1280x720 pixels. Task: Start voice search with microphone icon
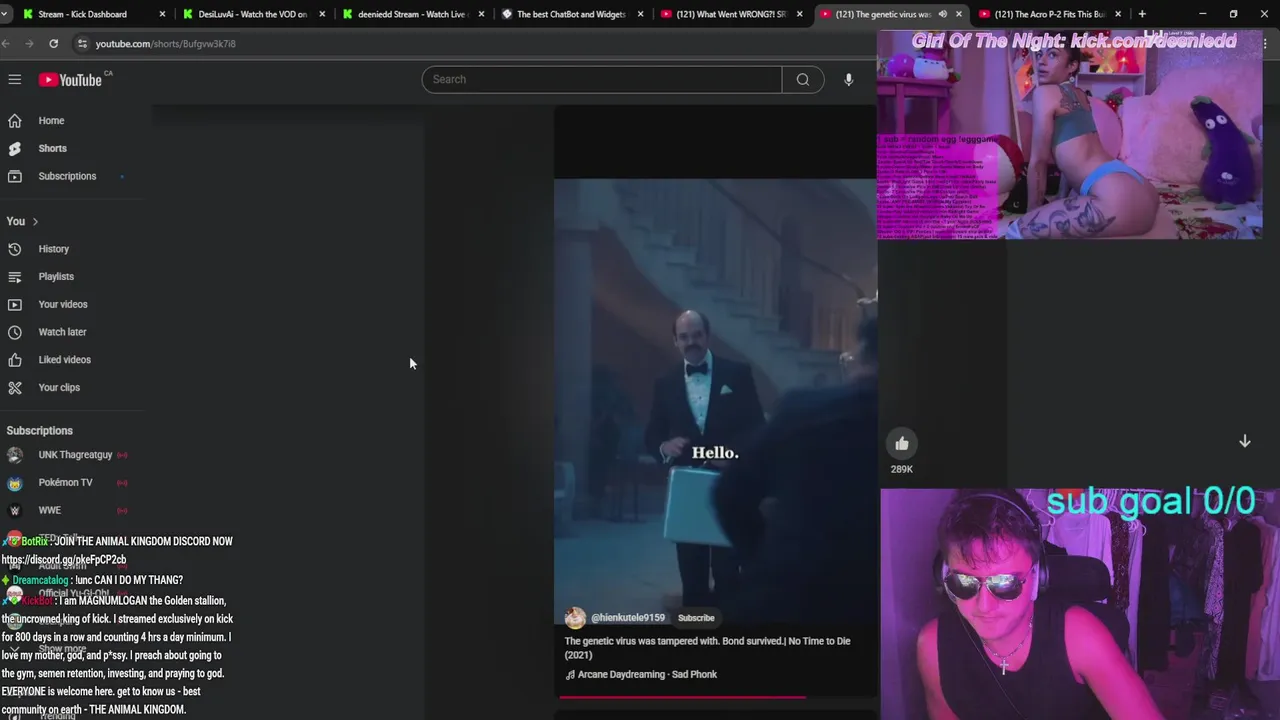pyautogui.click(x=848, y=79)
